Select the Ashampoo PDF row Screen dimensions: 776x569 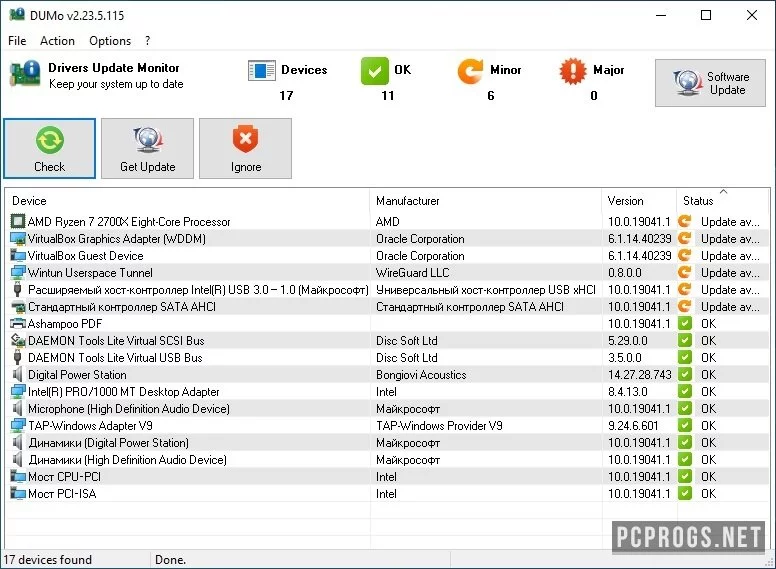[x=388, y=324]
